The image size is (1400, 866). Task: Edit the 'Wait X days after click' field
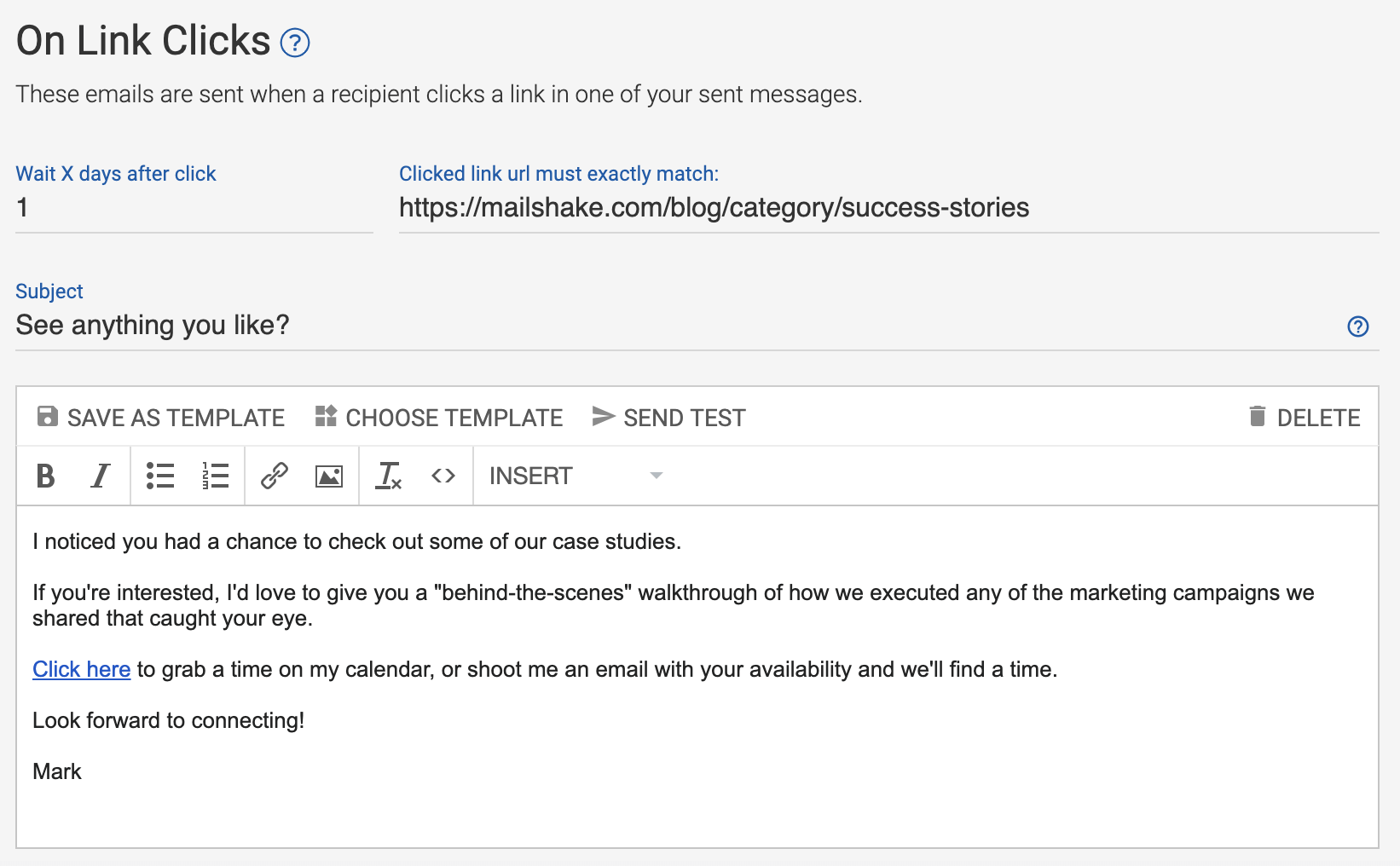point(194,208)
